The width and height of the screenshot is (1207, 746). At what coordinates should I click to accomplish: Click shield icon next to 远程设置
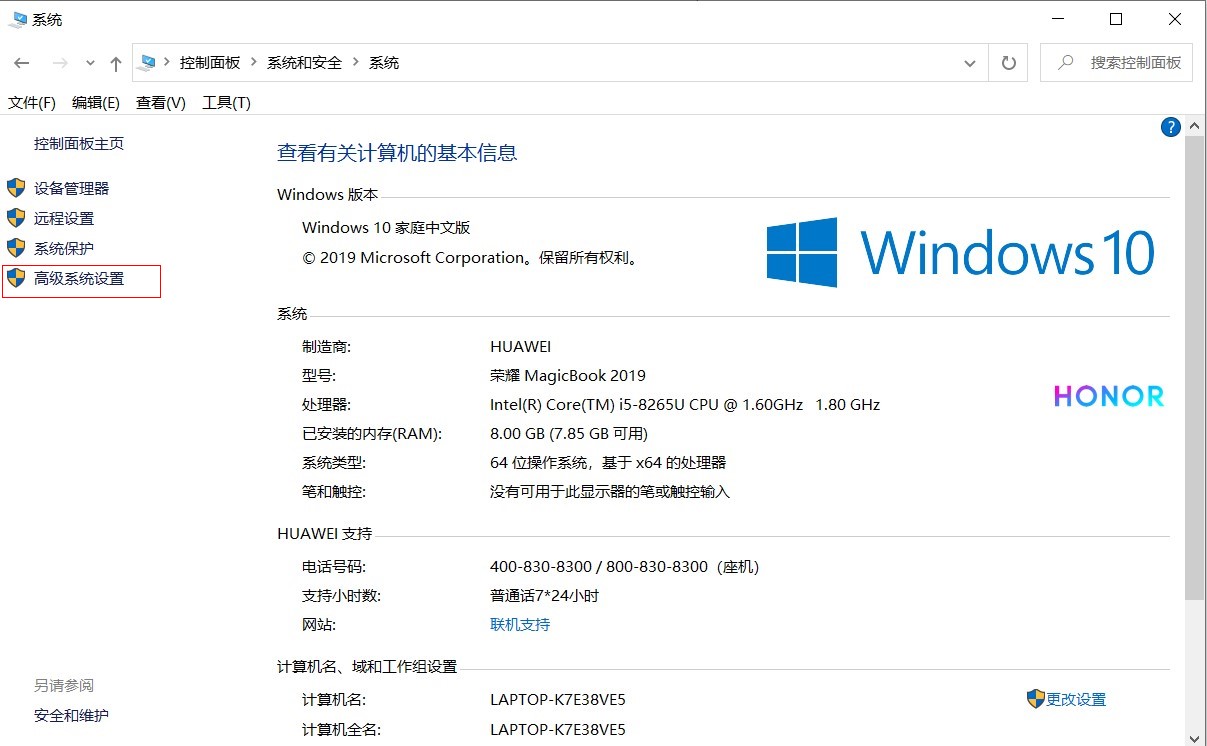(16, 218)
